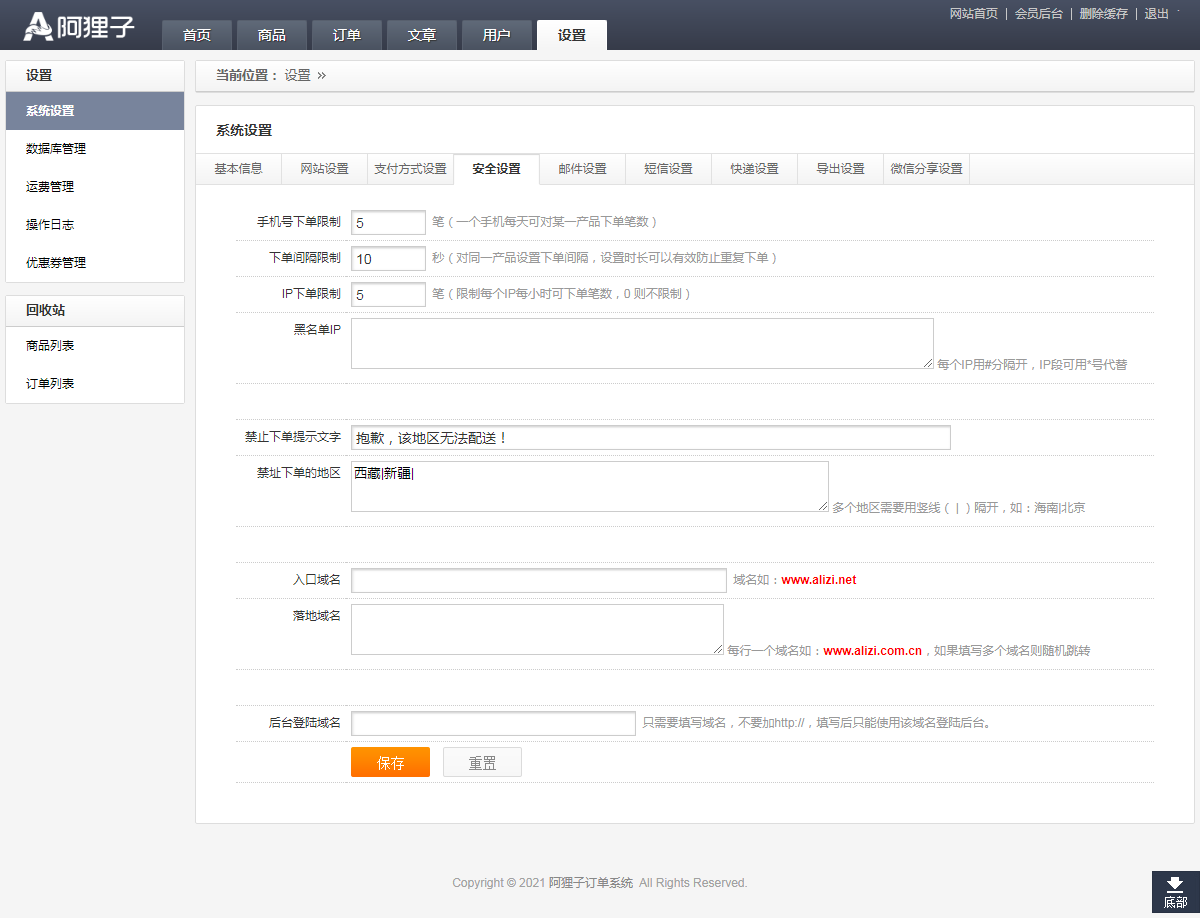Switch to the 订单 navigation tab

point(346,35)
